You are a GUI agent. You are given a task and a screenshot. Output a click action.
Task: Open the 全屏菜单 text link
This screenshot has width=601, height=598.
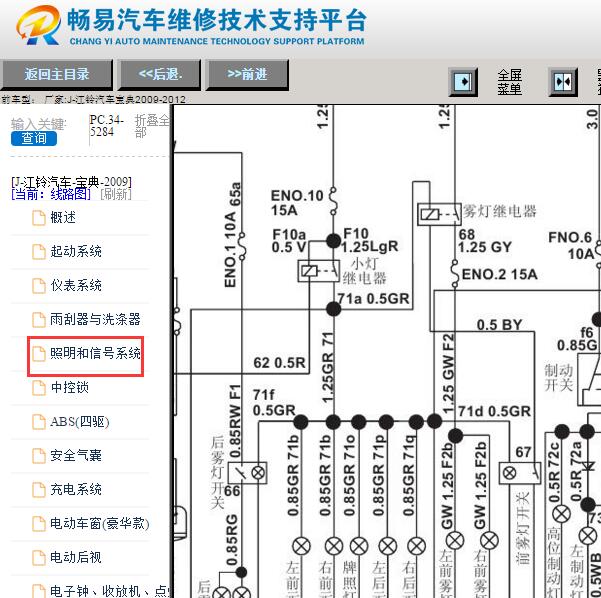coord(509,82)
